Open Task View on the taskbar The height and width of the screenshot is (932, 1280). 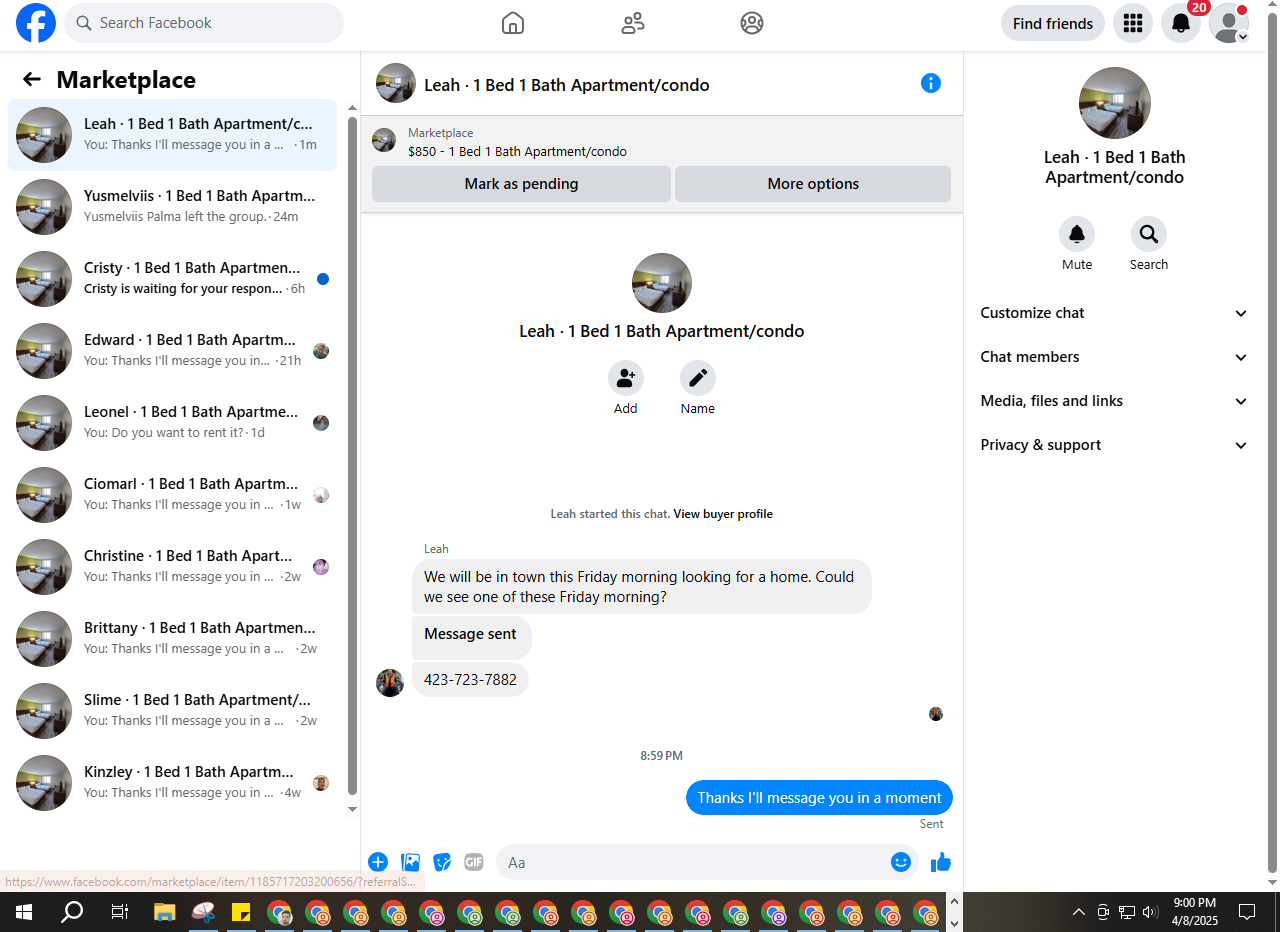119,912
